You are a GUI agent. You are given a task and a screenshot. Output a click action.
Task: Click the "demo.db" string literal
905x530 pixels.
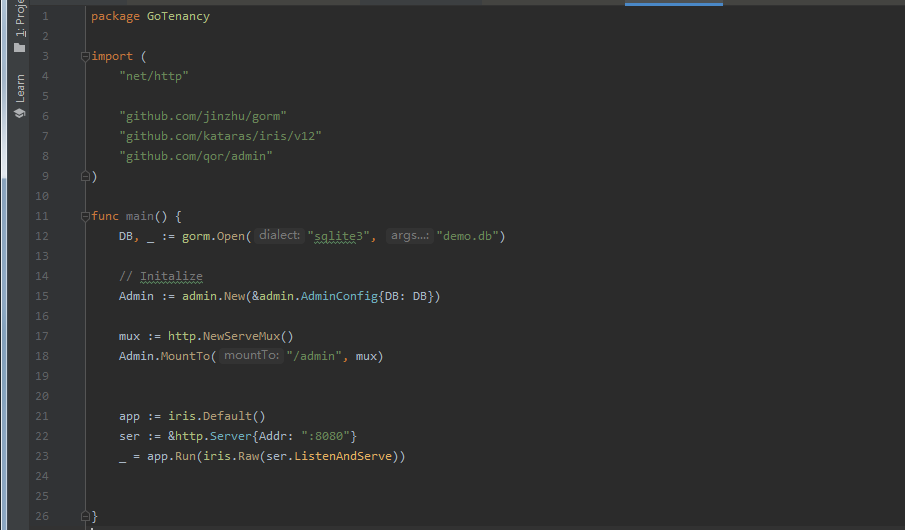pyautogui.click(x=468, y=236)
